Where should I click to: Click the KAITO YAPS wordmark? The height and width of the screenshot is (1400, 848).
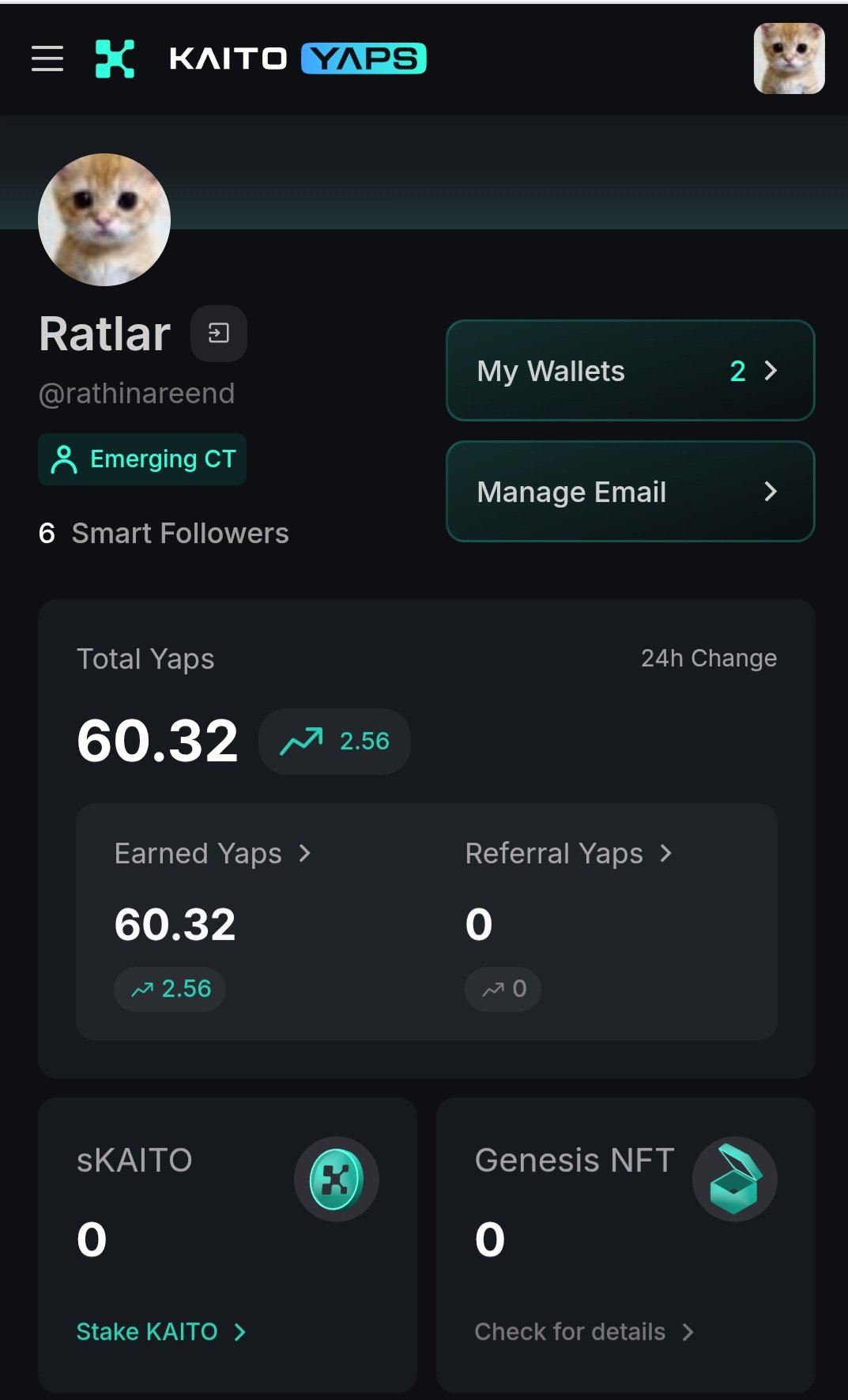click(x=298, y=58)
